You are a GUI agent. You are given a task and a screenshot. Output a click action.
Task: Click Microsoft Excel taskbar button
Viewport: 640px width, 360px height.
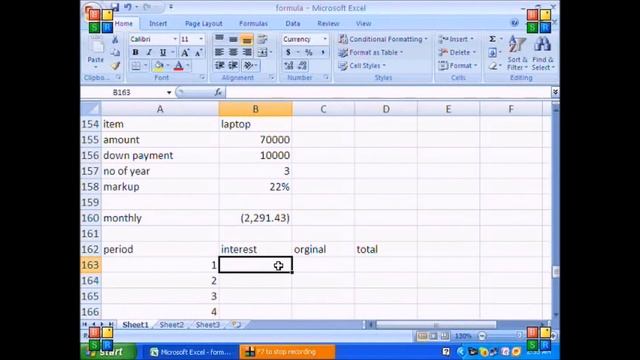[x=191, y=352]
